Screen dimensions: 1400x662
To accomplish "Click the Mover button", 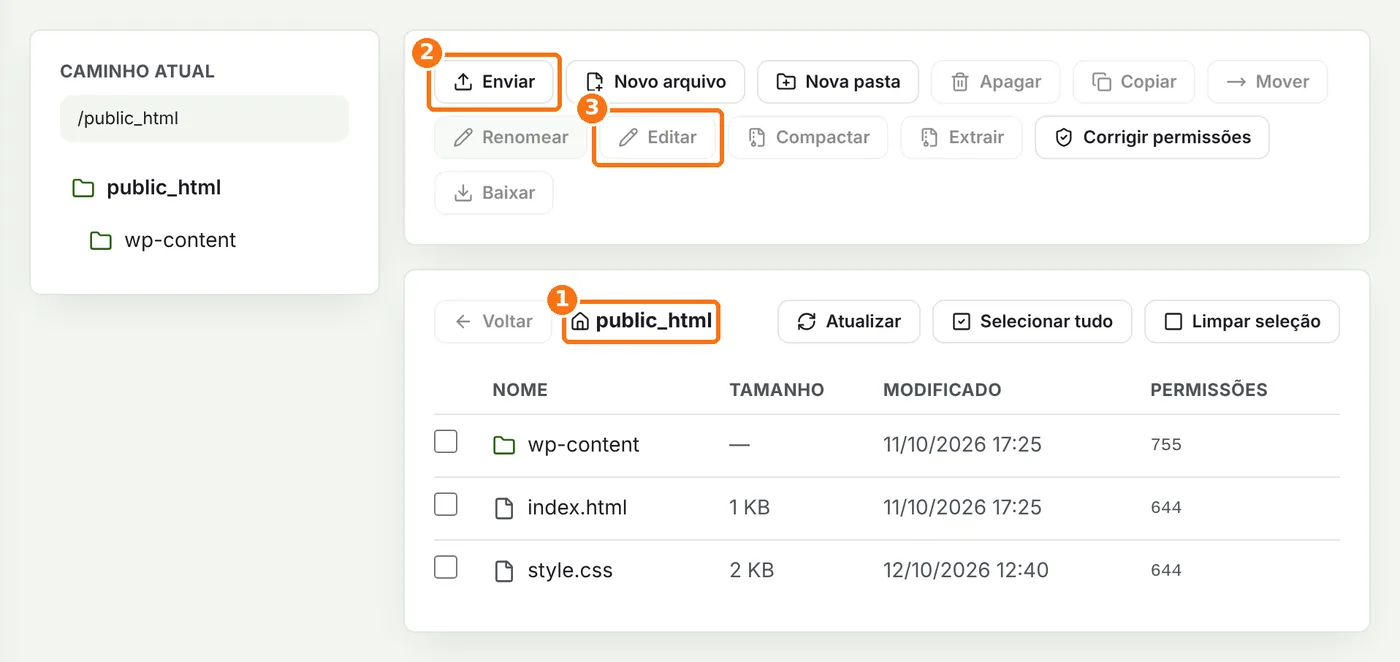I will click(x=1267, y=82).
